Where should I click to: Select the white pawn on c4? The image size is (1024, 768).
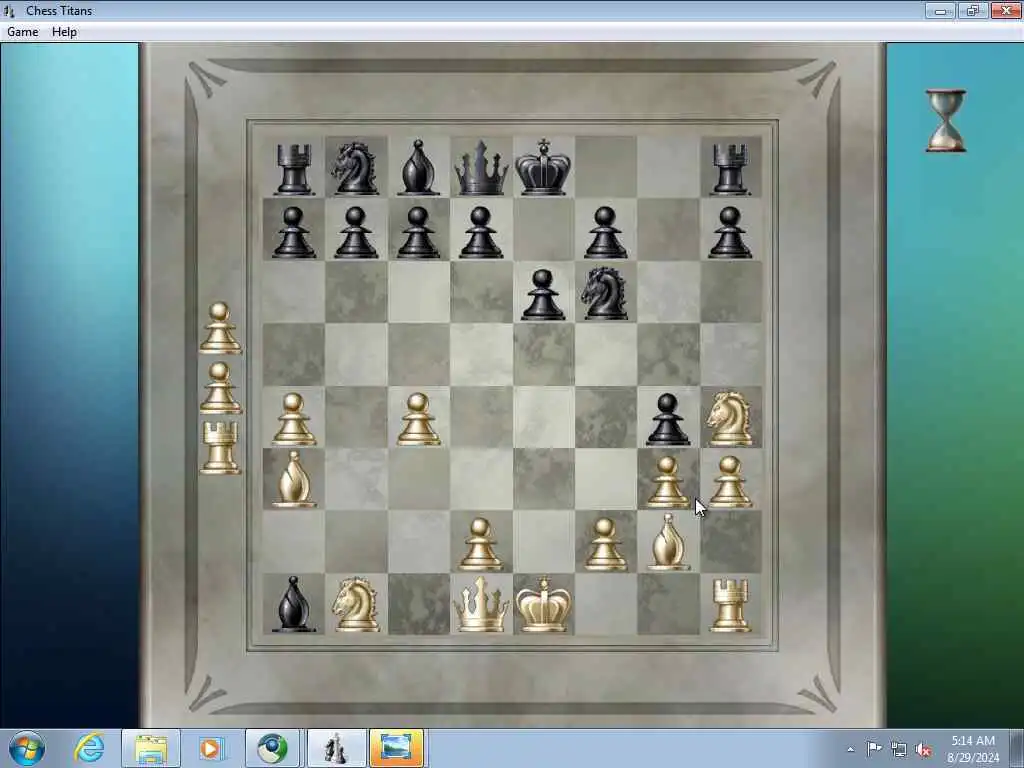(x=418, y=420)
